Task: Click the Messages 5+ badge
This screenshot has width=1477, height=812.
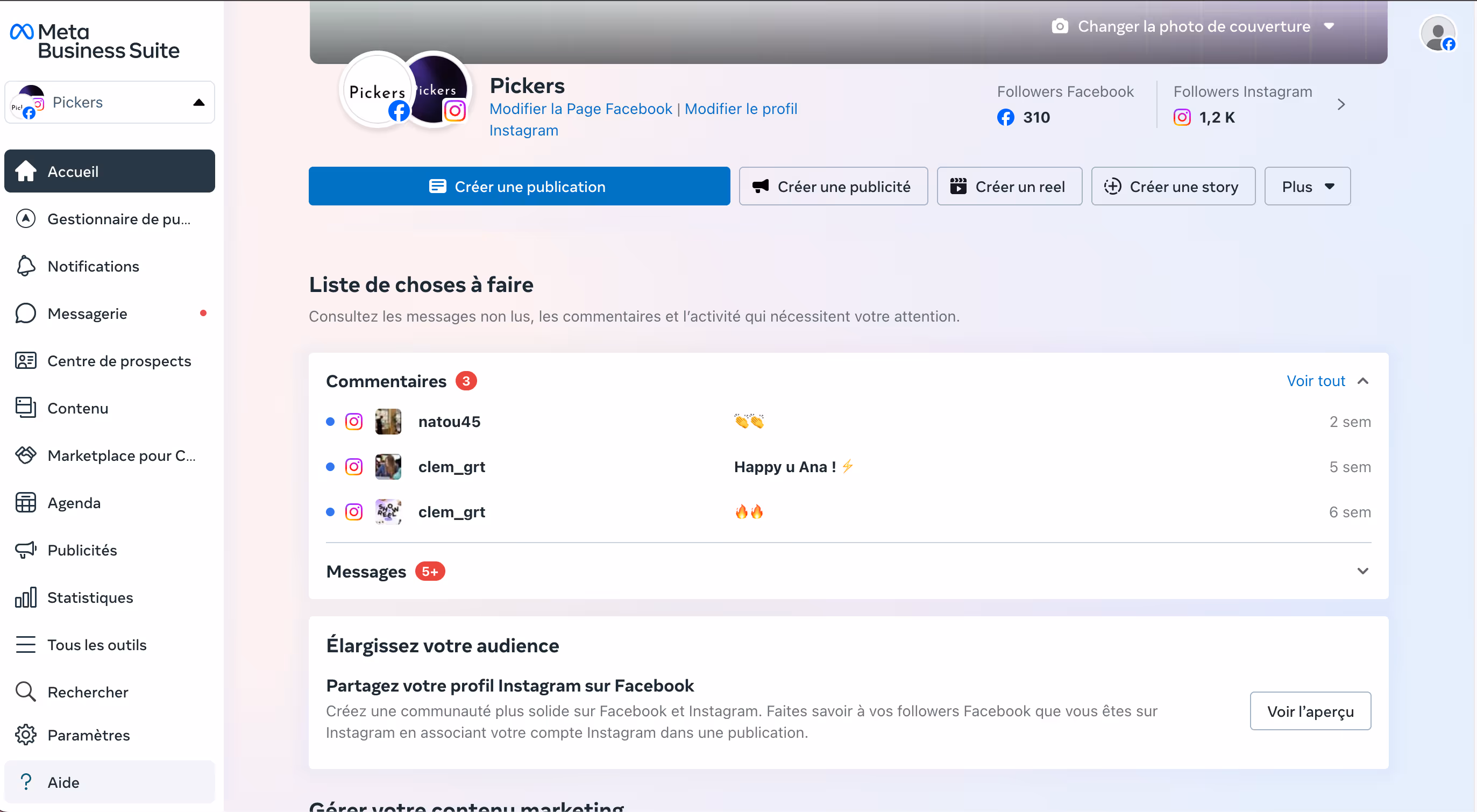Action: coord(430,571)
